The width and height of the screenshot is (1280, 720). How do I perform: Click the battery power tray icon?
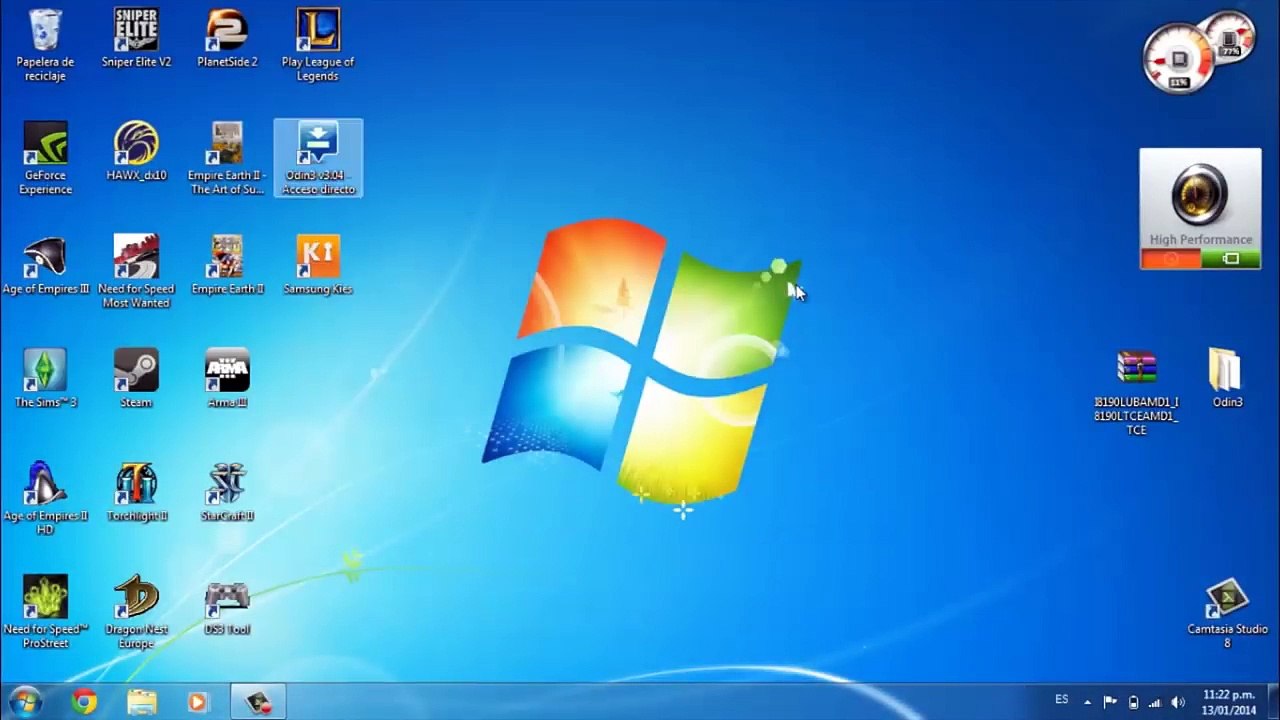point(1133,702)
